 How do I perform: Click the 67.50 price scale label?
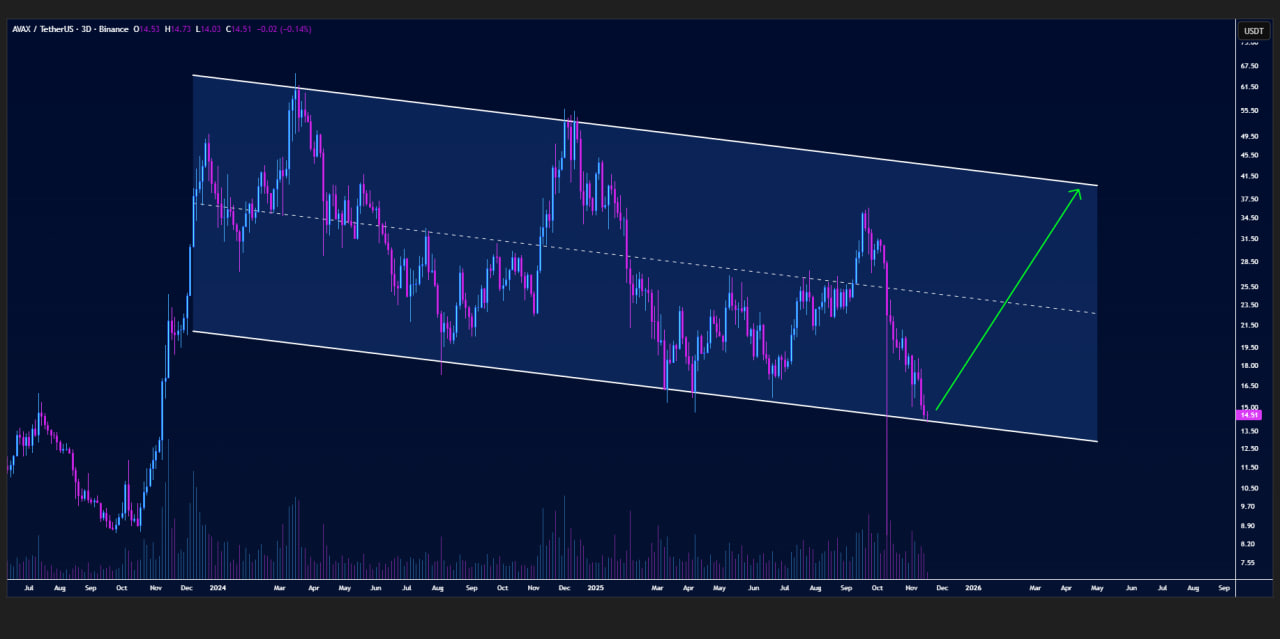click(x=1249, y=66)
